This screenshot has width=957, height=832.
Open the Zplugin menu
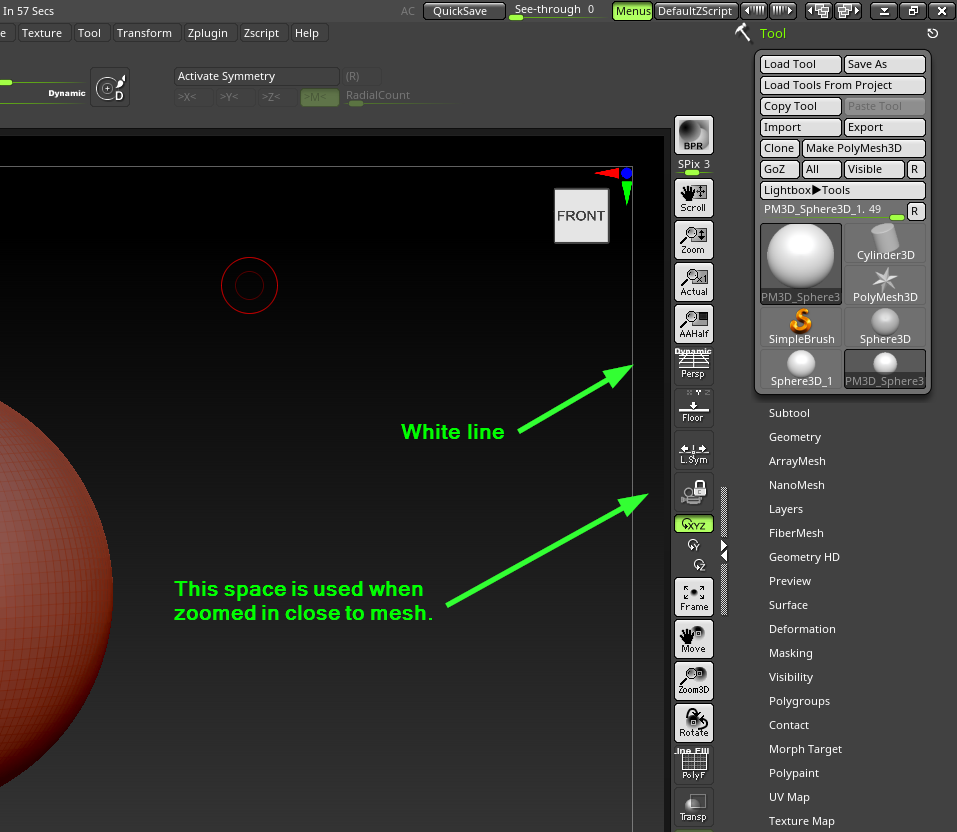point(208,33)
